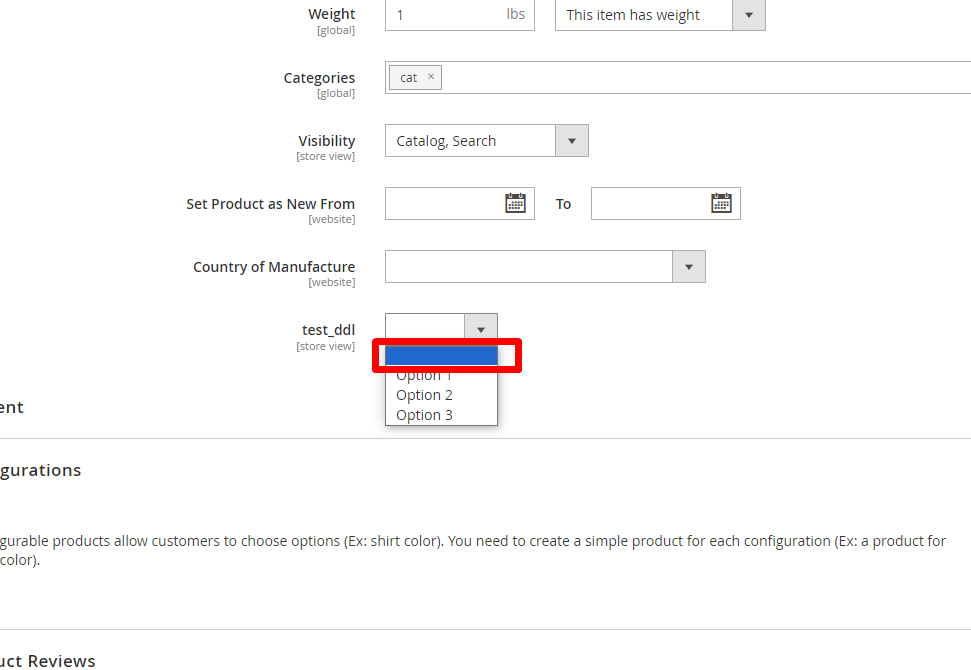The image size is (971, 670).
Task: Click the Categories label
Action: (x=319, y=78)
